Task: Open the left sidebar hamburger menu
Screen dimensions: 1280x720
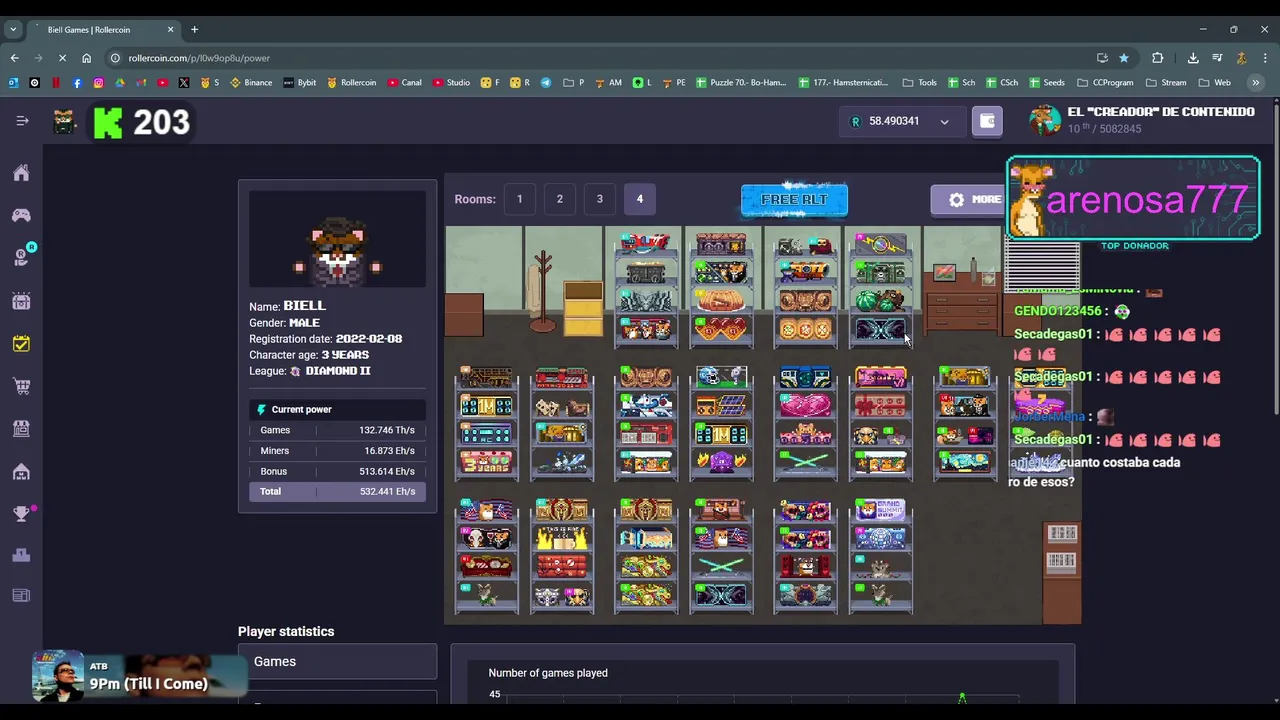Action: [22, 121]
